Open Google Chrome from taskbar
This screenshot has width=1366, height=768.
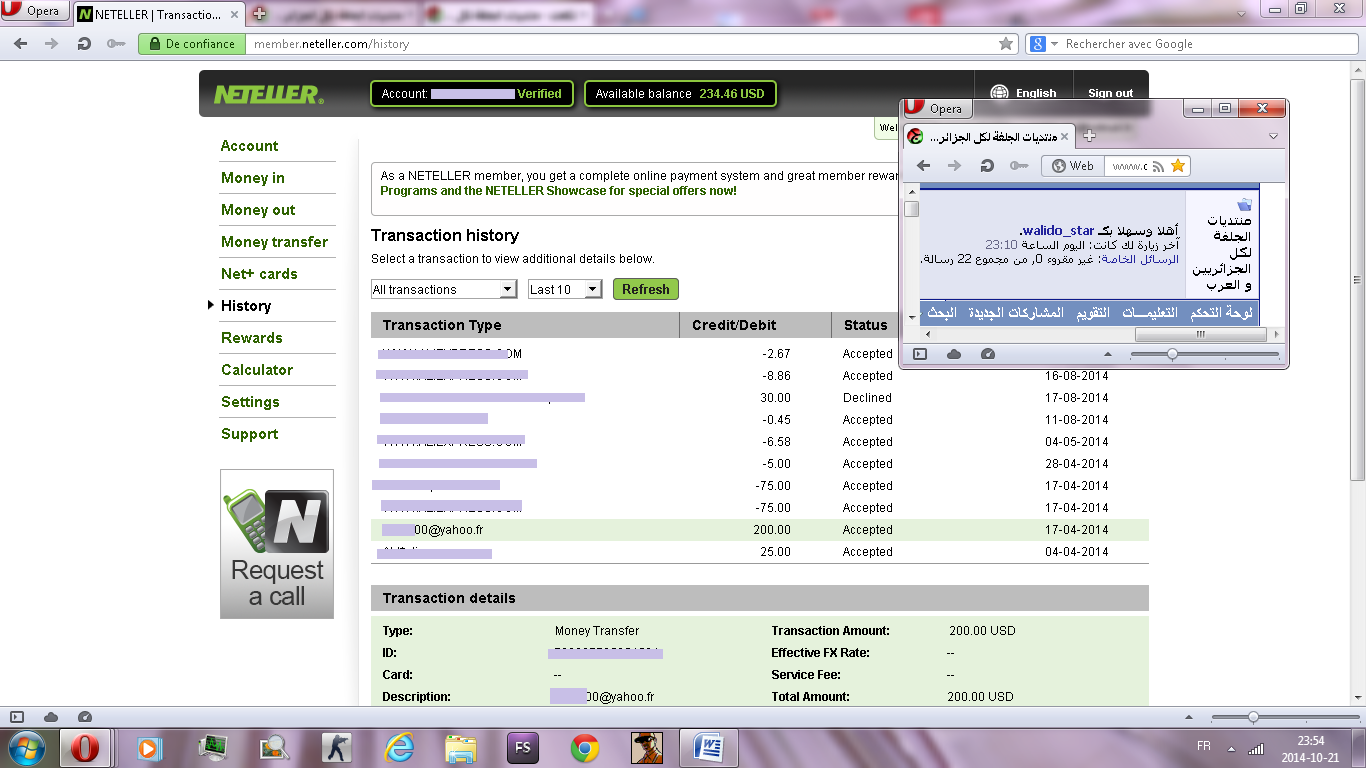[585, 748]
